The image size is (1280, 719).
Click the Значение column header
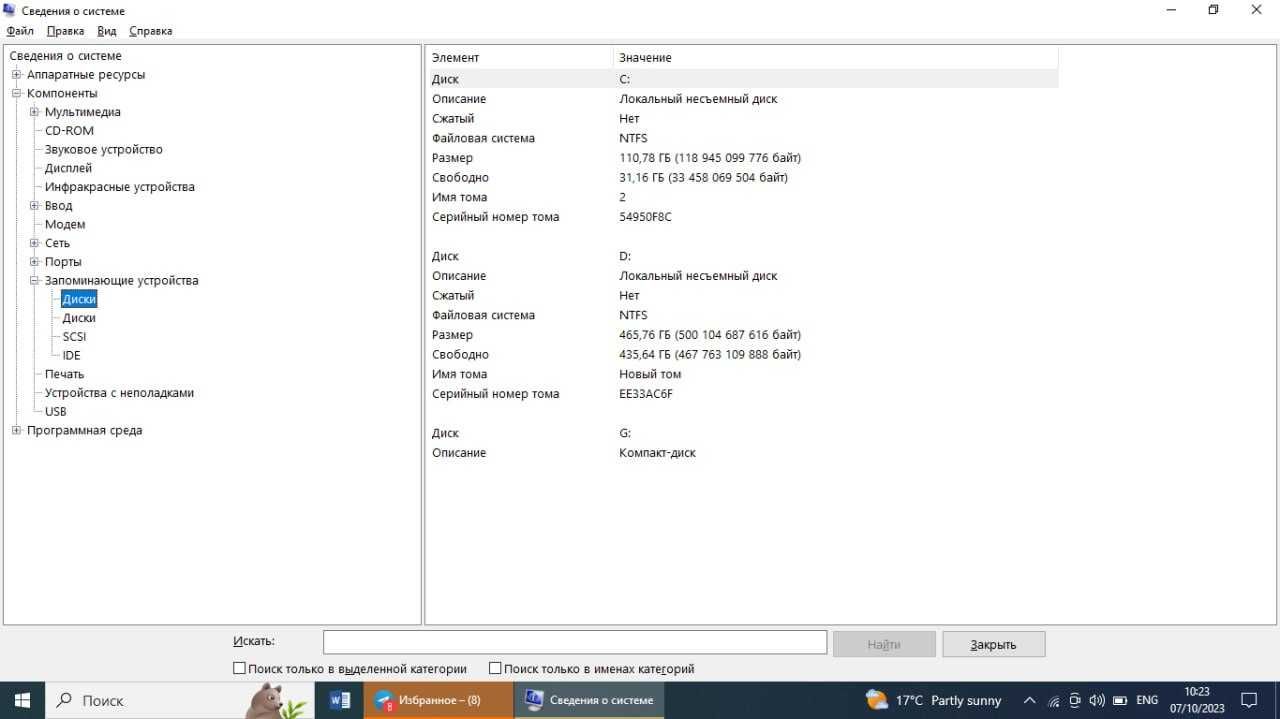click(836, 58)
